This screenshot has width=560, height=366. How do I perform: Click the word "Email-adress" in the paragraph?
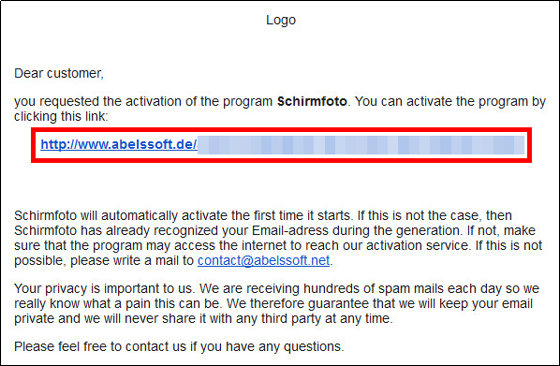(290, 231)
